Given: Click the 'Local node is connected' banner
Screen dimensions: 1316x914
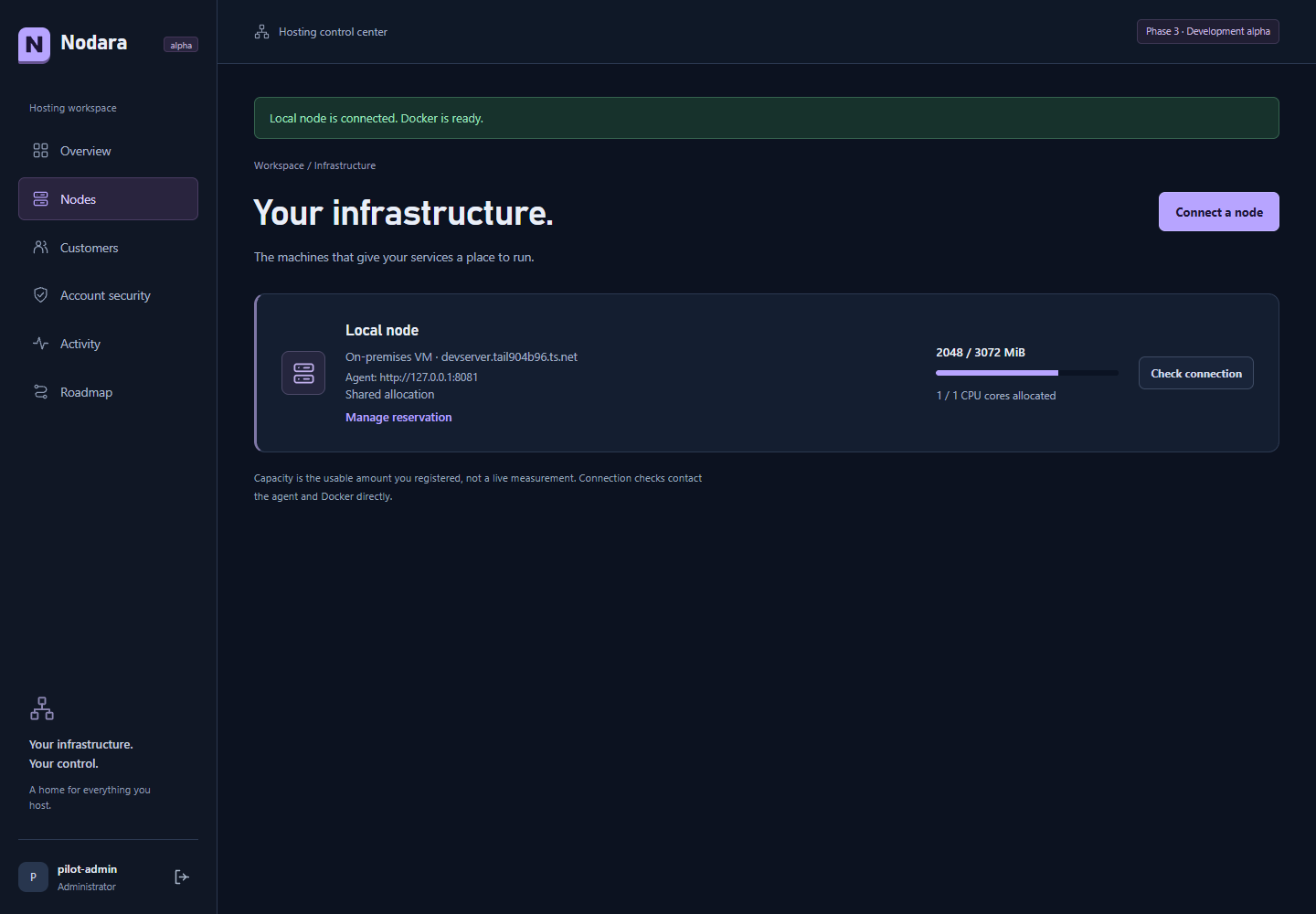Looking at the screenshot, I should click(x=767, y=118).
